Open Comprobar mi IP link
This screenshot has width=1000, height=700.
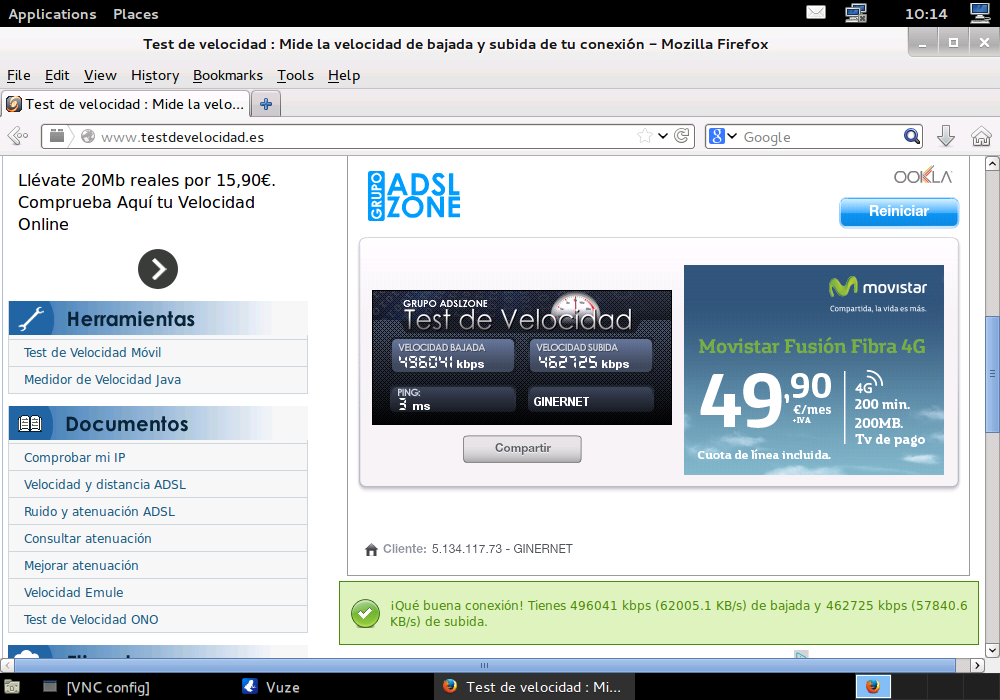[x=75, y=457]
